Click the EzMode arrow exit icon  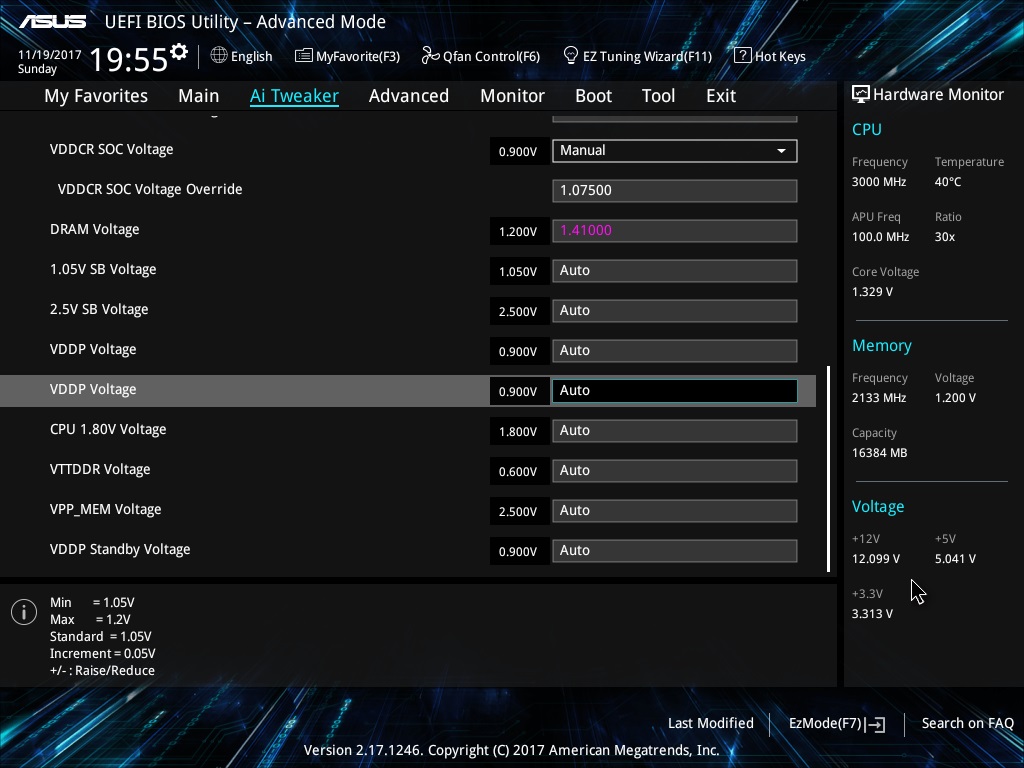876,724
